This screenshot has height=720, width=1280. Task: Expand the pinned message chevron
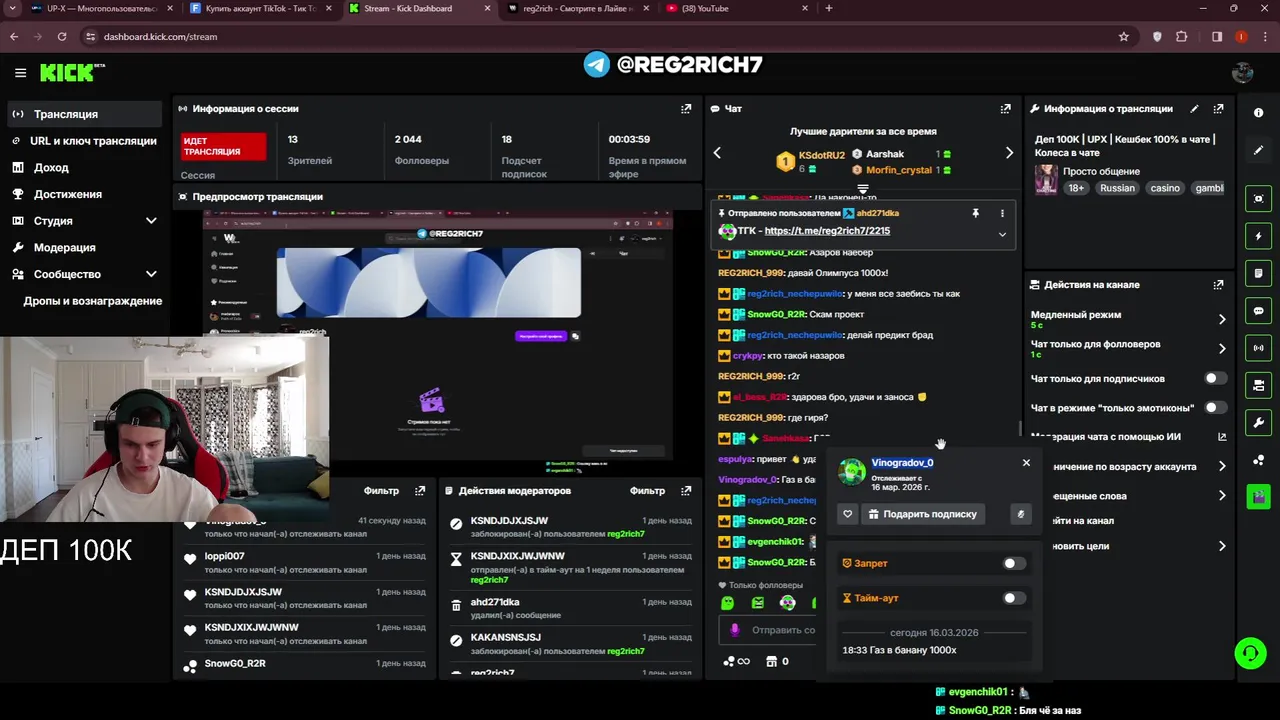coord(1002,235)
